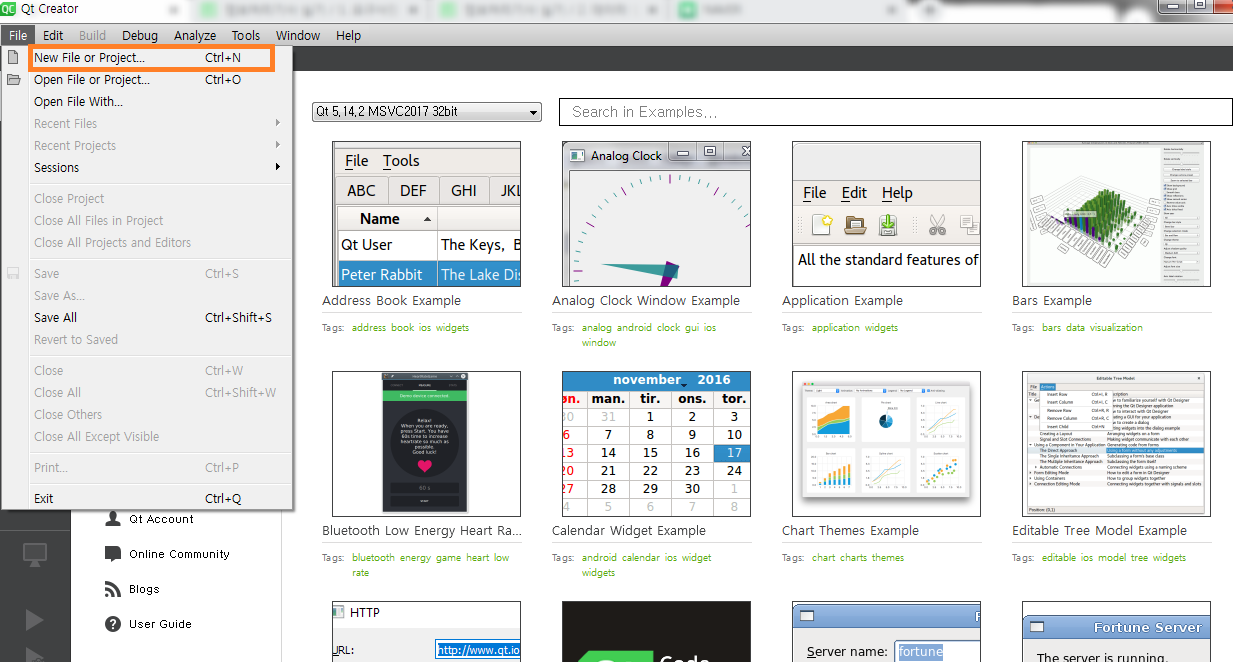Click the new file icon in File menu
This screenshot has height=662, width=1233.
(x=13, y=57)
